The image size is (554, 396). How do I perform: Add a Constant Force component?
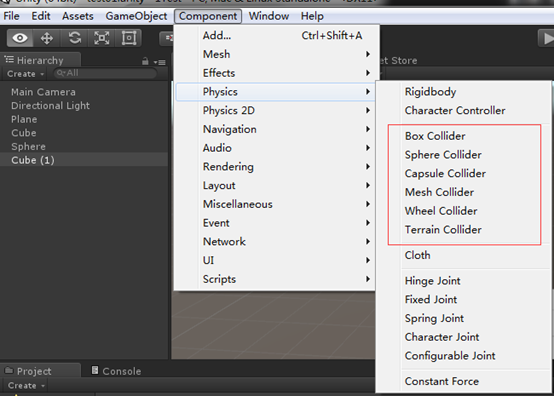pyautogui.click(x=464, y=381)
